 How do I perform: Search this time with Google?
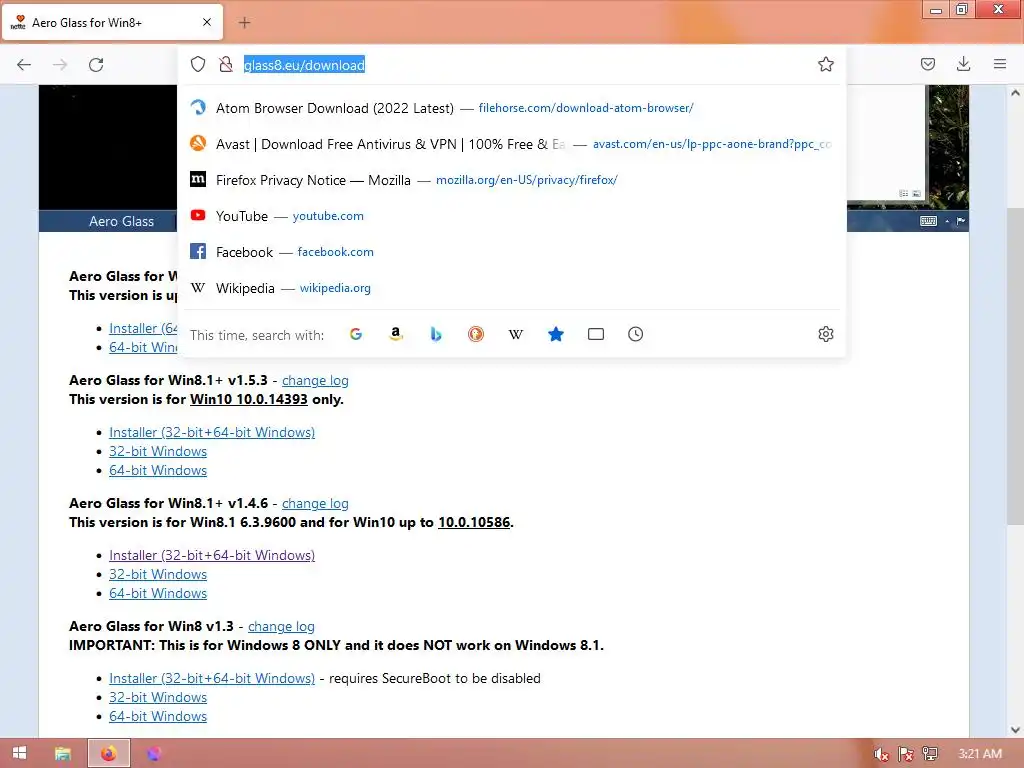[x=356, y=334]
